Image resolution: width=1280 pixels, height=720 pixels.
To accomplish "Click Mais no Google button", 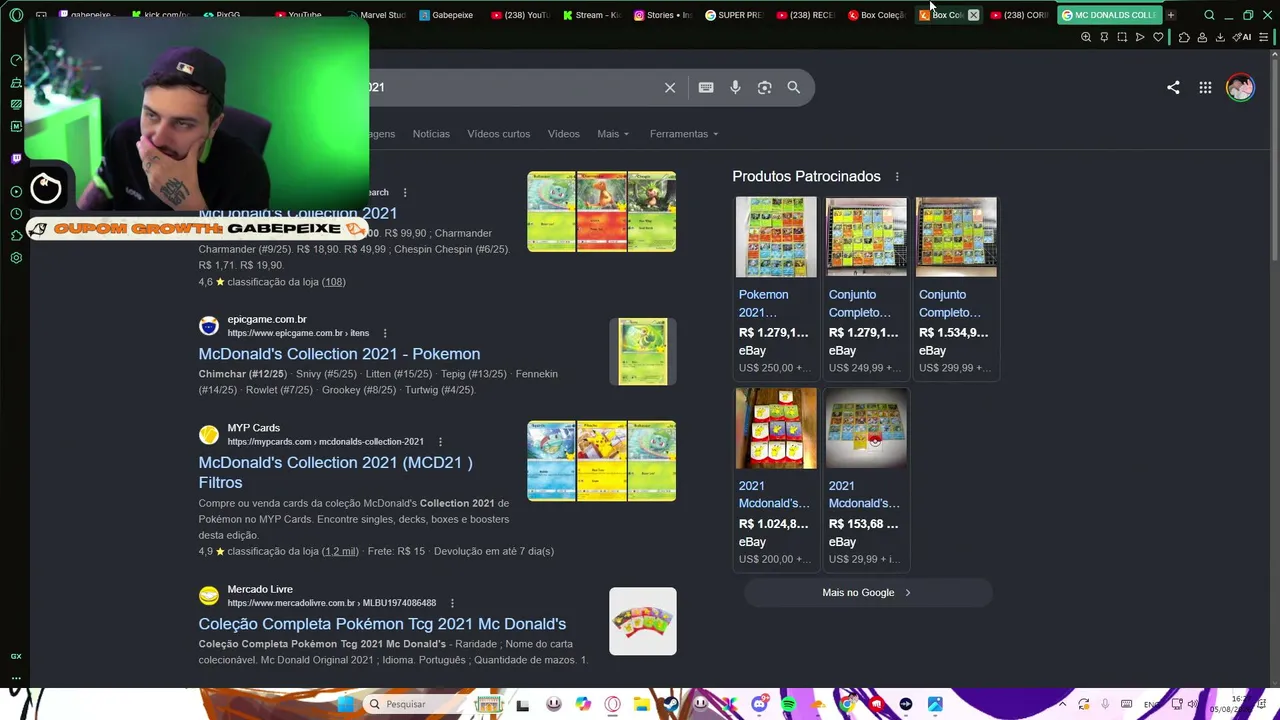I will [867, 593].
